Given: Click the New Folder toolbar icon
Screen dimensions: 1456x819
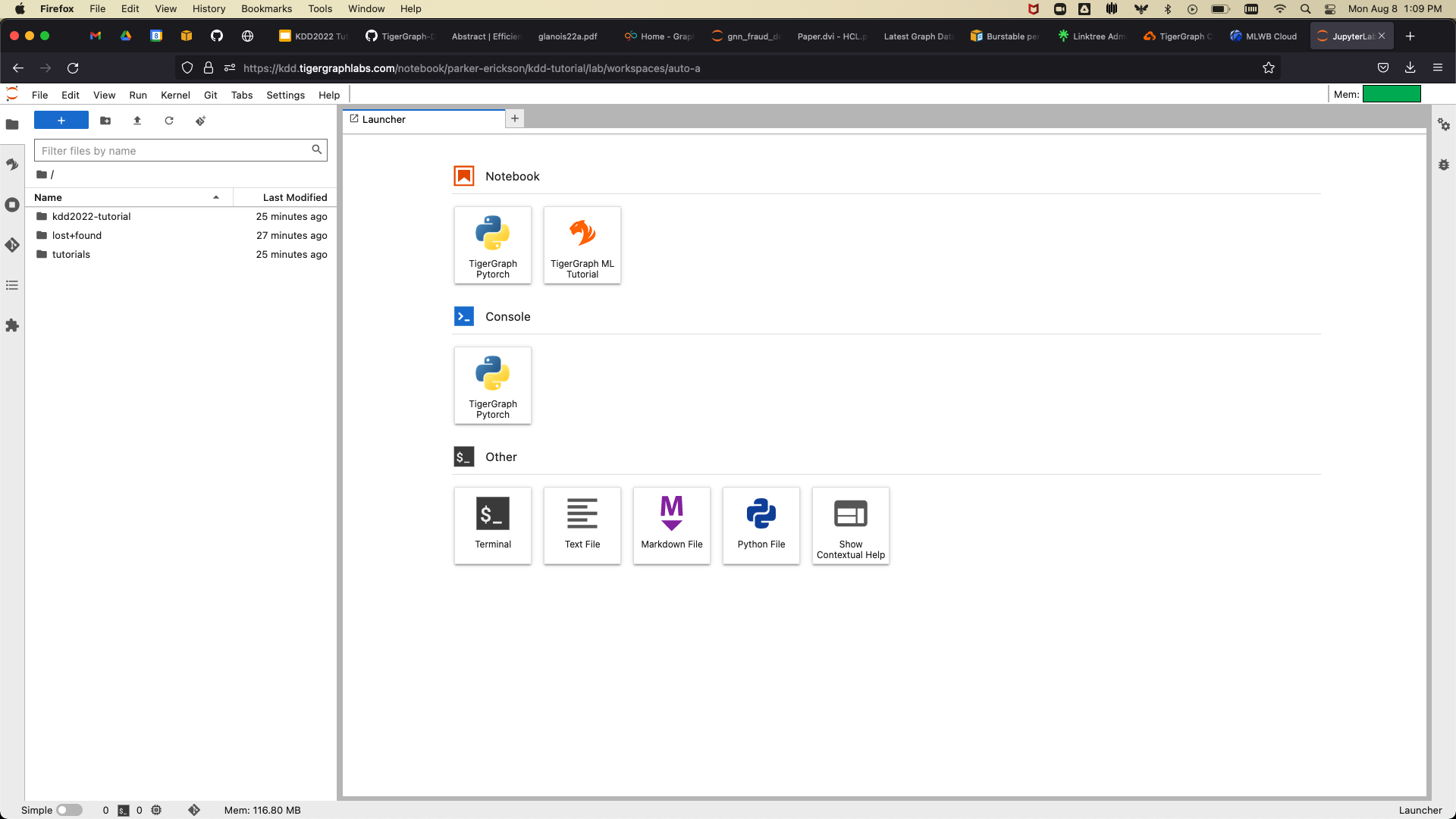Looking at the screenshot, I should (105, 121).
